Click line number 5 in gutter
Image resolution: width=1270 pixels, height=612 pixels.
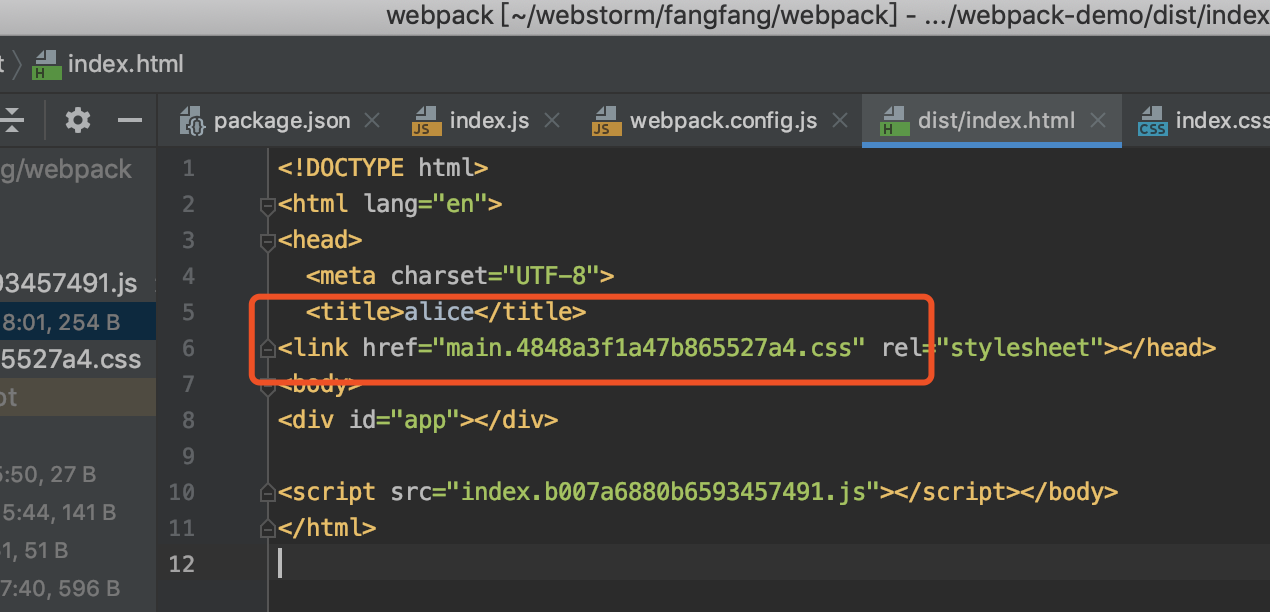pos(189,312)
